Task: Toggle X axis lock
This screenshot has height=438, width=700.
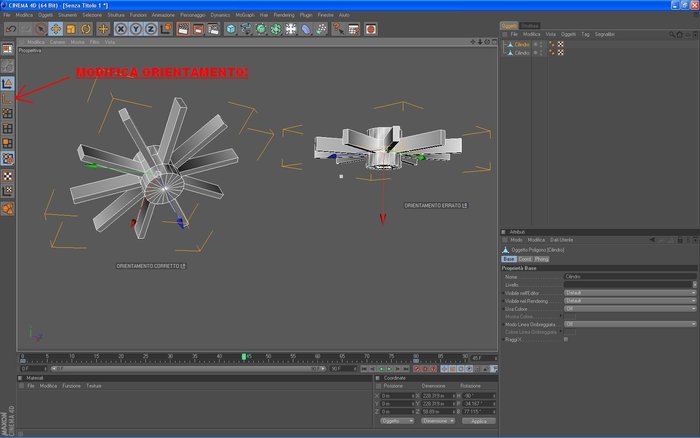Action: [121, 29]
